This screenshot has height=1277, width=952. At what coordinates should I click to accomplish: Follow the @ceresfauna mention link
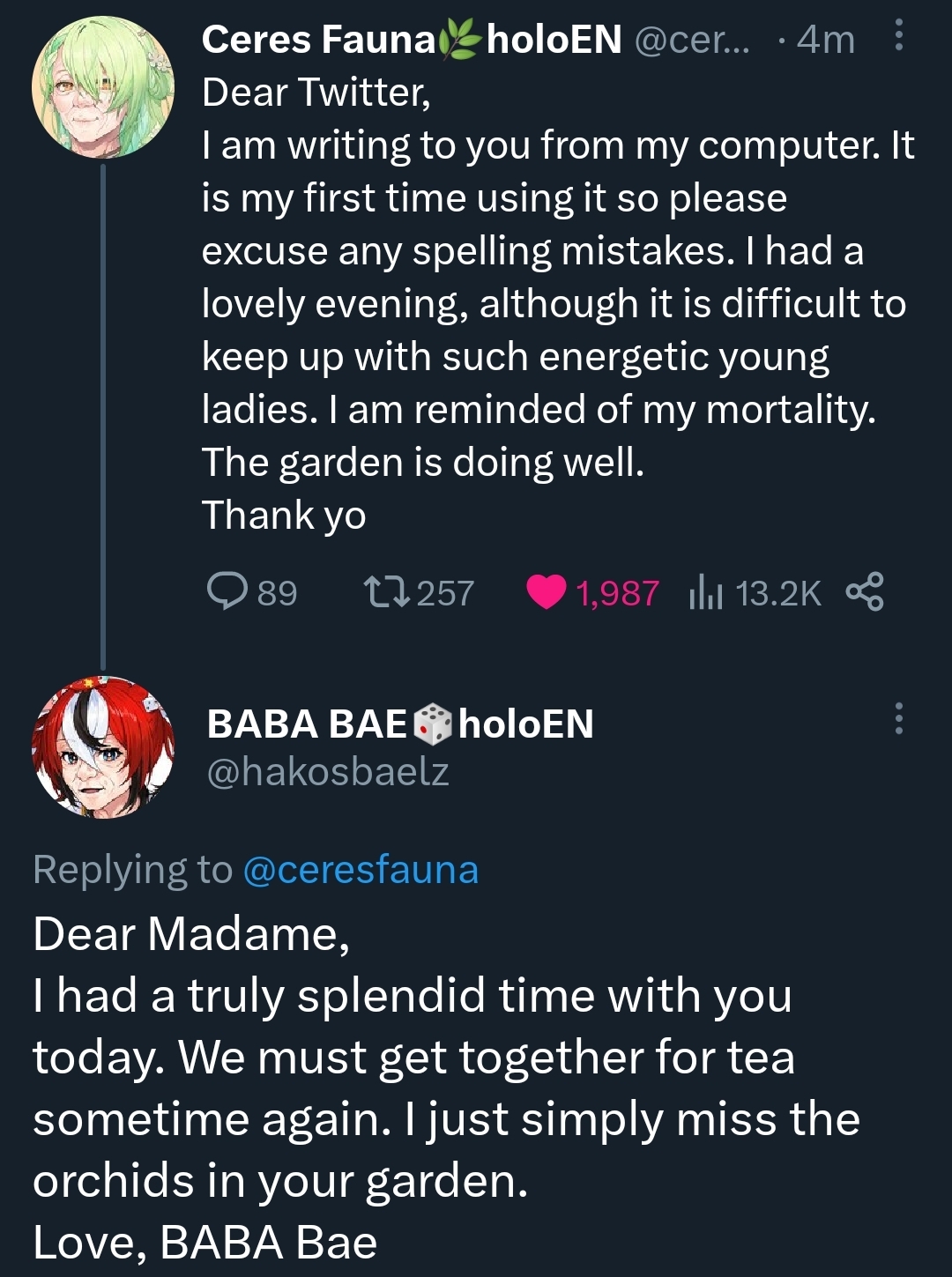[360, 870]
